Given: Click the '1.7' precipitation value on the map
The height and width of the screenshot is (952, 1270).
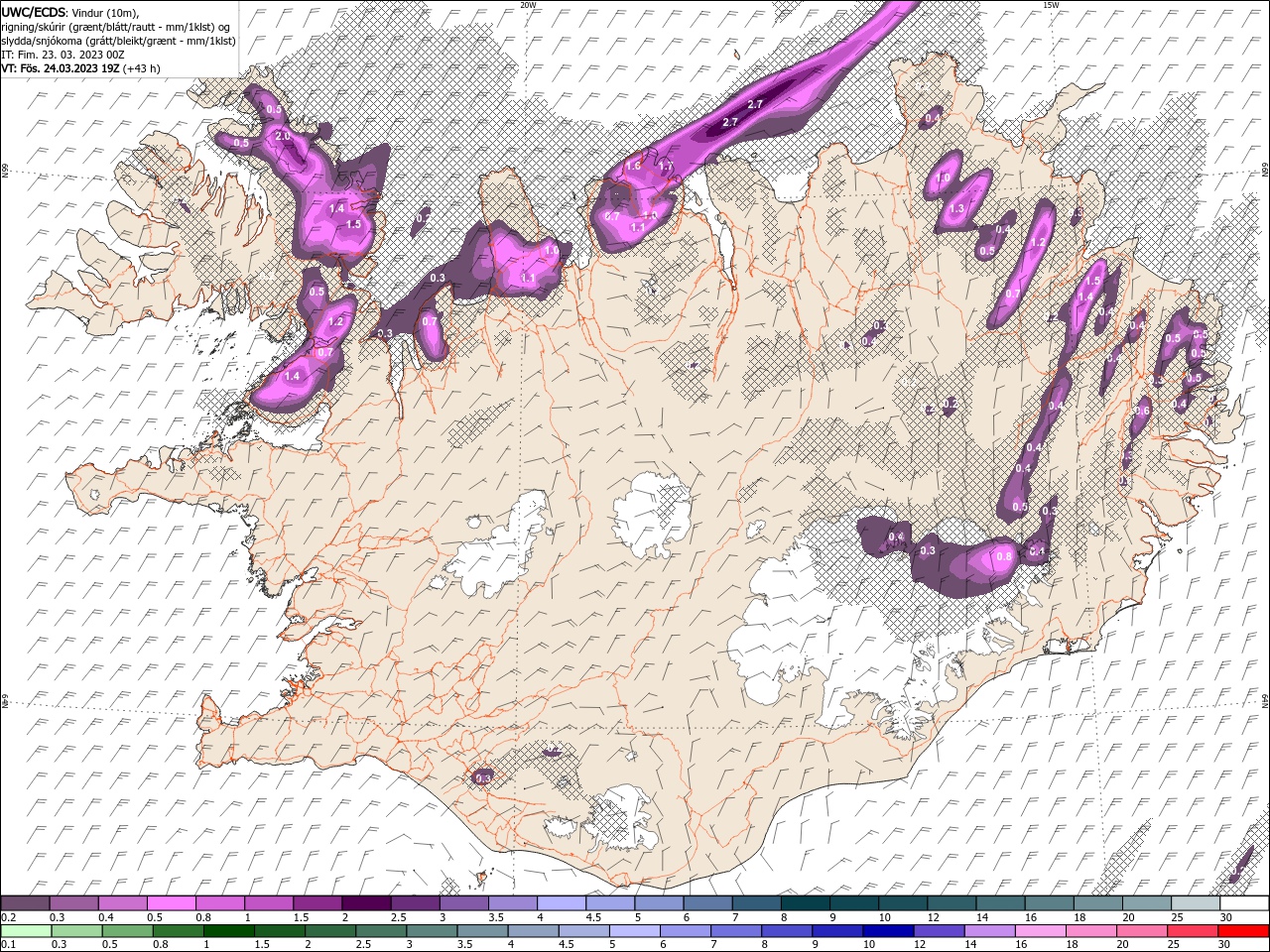Looking at the screenshot, I should pos(666,166).
